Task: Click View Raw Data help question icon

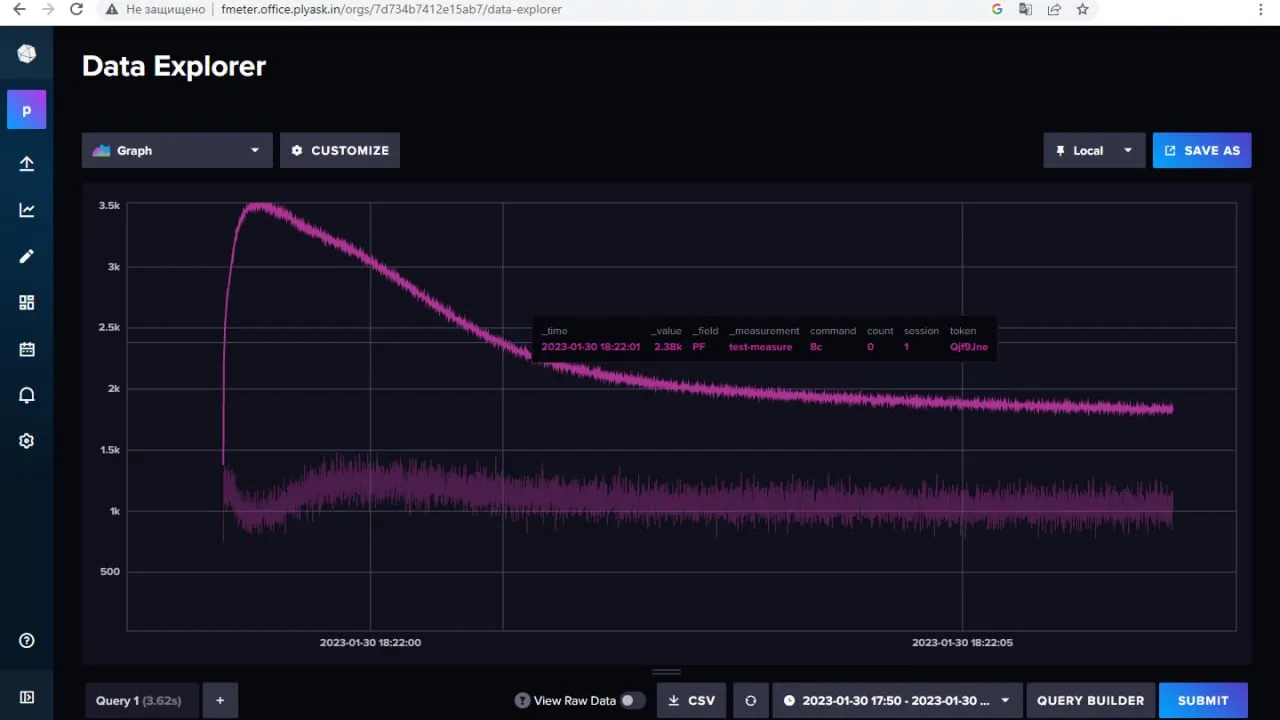Action: pos(522,701)
